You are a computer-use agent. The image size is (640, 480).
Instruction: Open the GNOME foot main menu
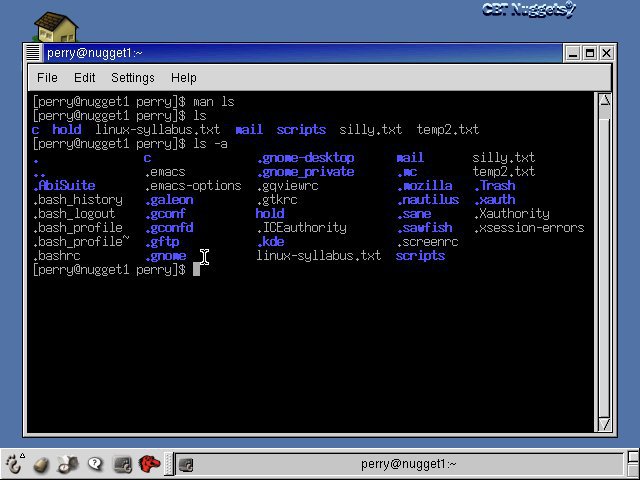pyautogui.click(x=15, y=464)
